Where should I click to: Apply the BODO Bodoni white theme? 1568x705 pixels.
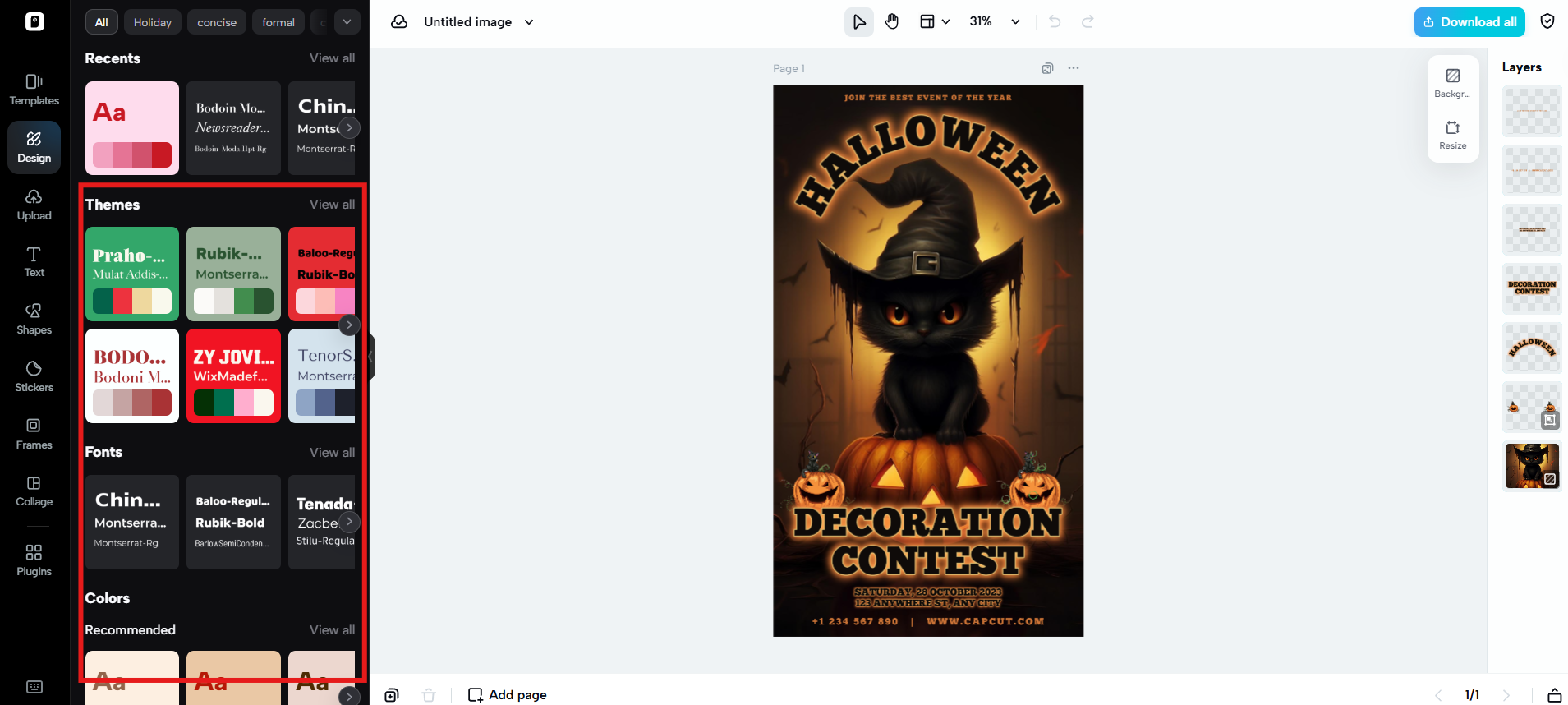coord(132,376)
